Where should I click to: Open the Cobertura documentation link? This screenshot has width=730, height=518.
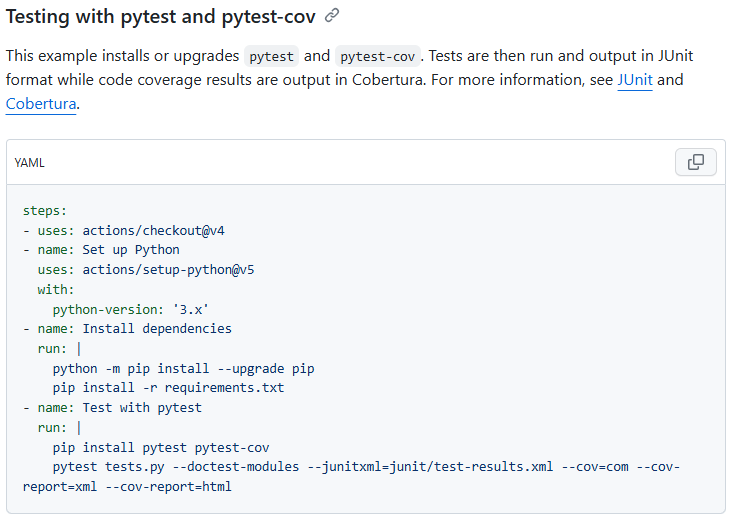pos(41,103)
